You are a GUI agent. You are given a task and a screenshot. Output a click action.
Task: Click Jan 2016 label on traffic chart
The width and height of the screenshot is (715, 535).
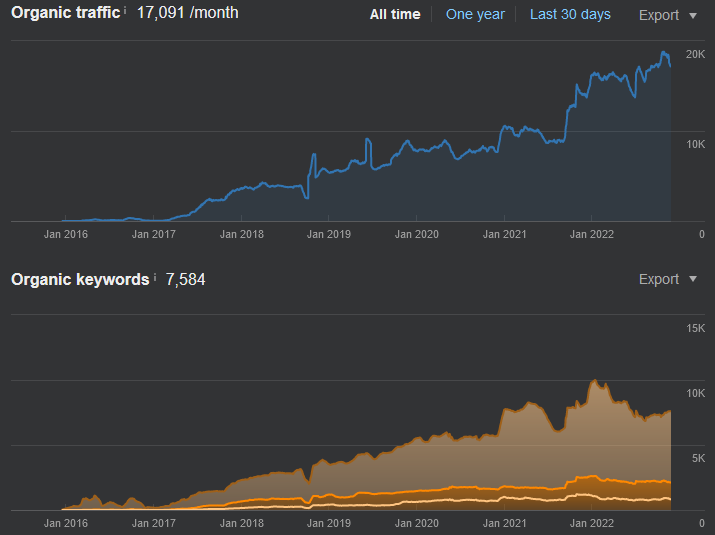point(66,234)
